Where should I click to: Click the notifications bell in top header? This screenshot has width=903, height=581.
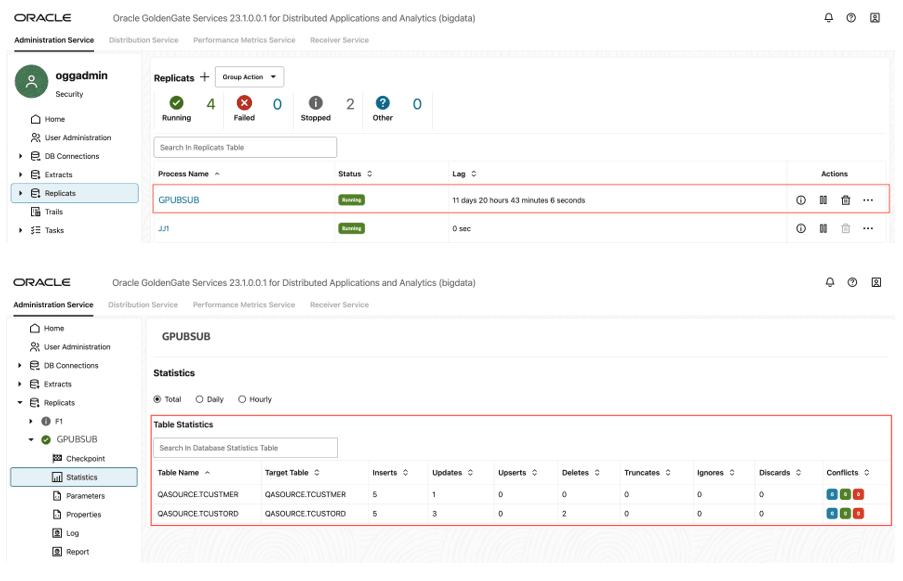coord(828,18)
